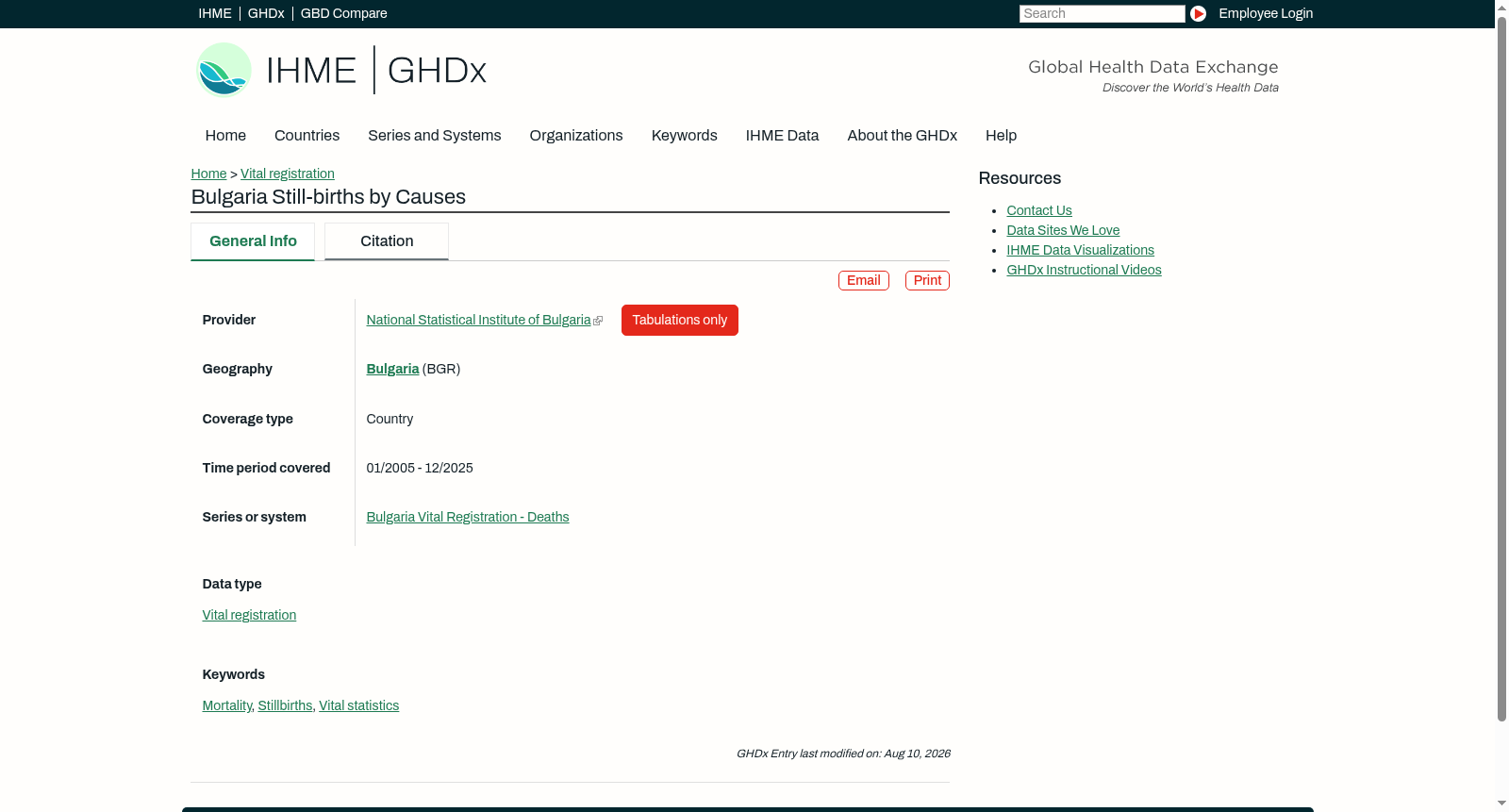Viewport: 1509px width, 812px height.
Task: Click the Resources heading
Action: pyautogui.click(x=1020, y=179)
